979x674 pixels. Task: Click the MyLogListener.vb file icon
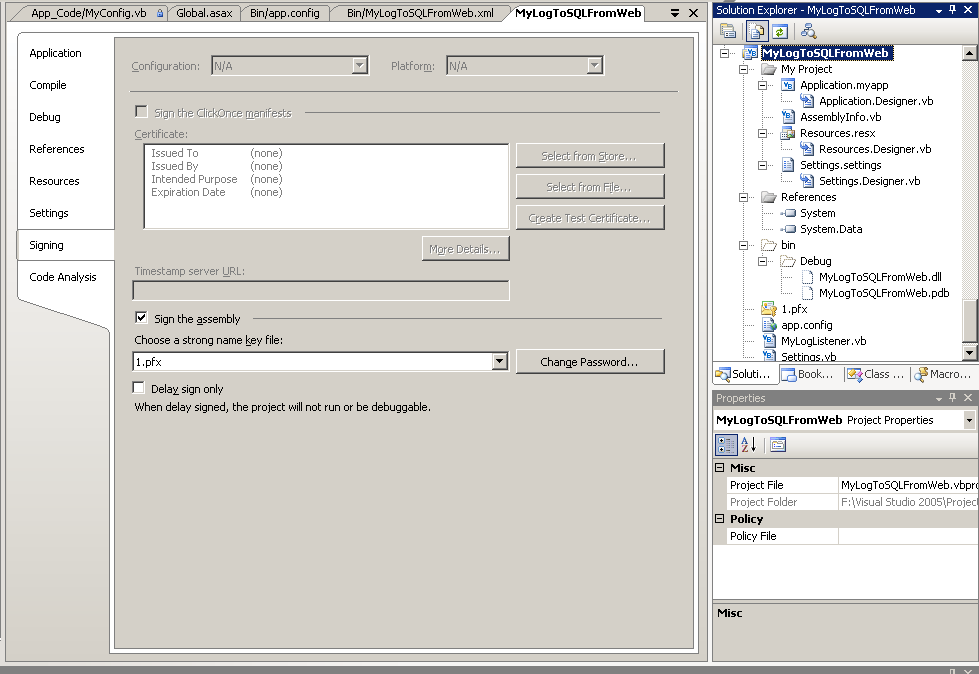click(x=769, y=340)
